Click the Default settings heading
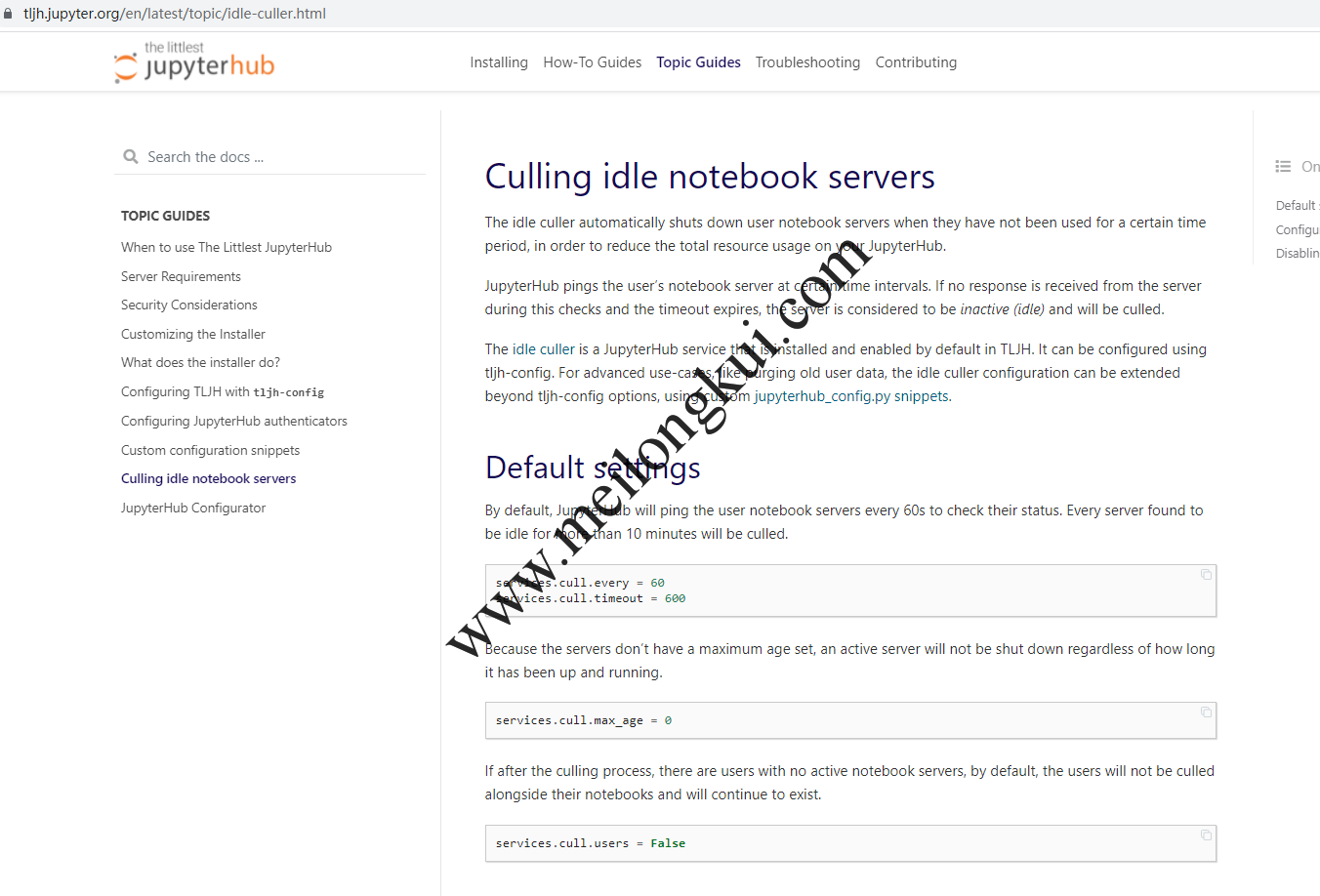 pos(593,468)
